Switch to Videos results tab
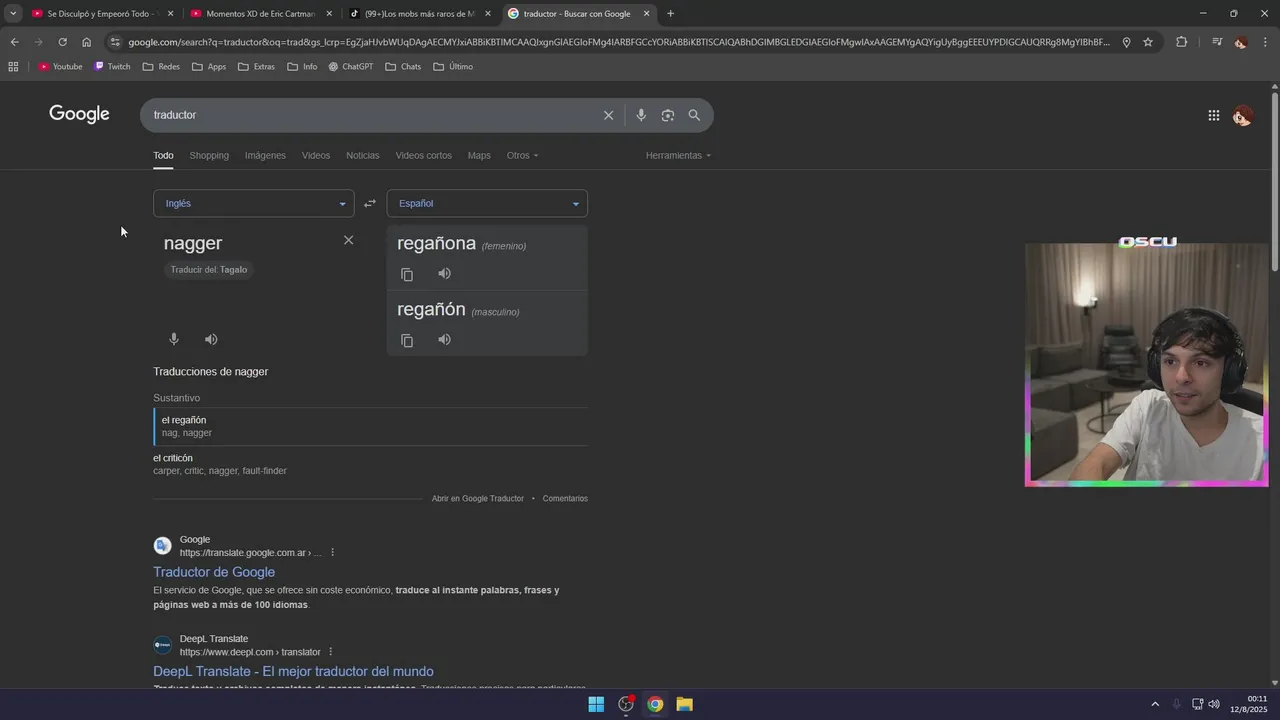The image size is (1280, 720). coord(316,155)
